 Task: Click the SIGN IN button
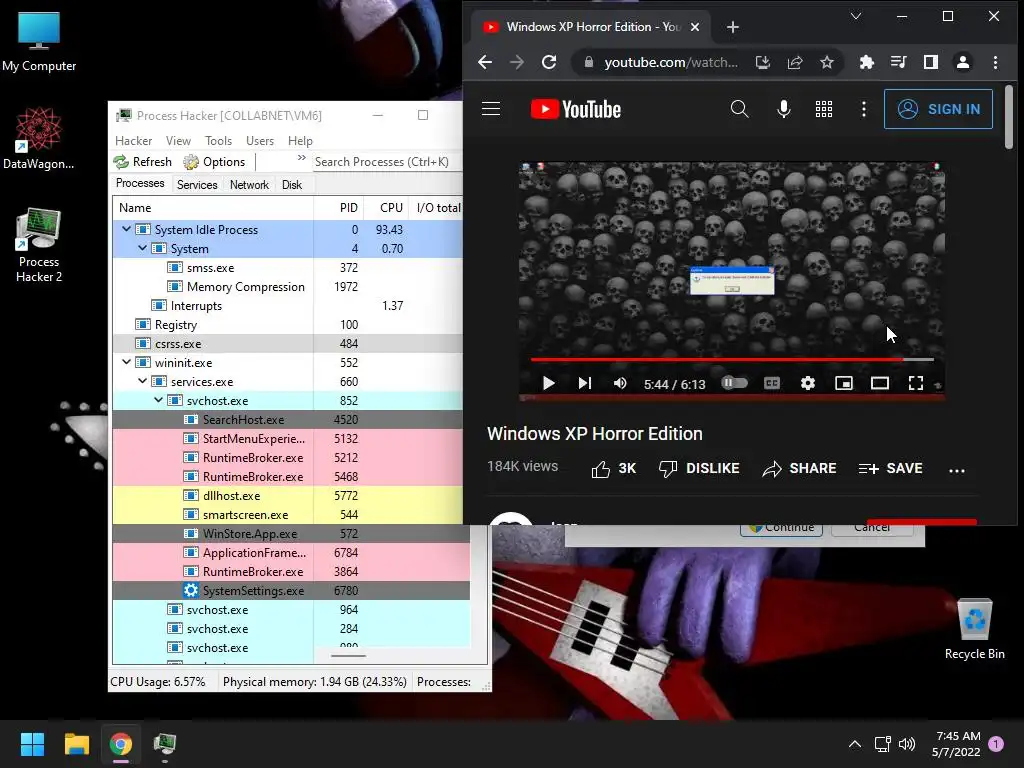pyautogui.click(x=938, y=109)
